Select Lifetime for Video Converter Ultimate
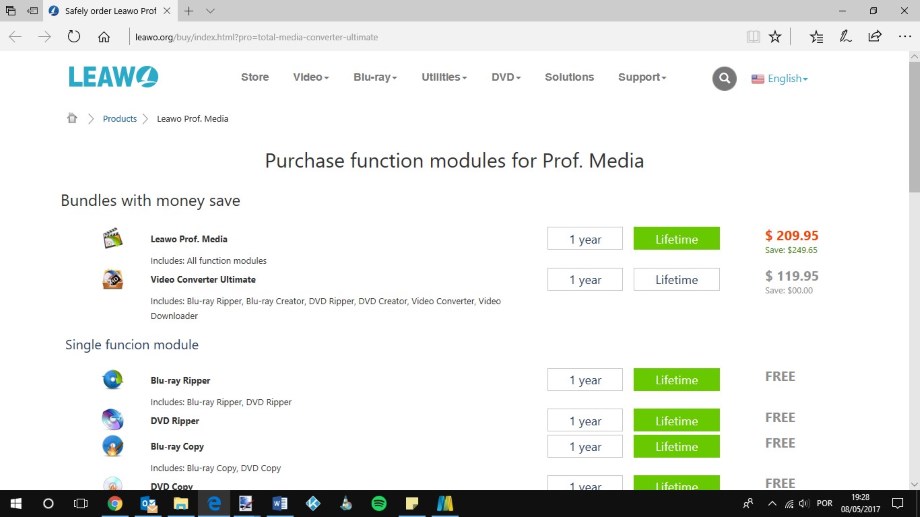Image resolution: width=920 pixels, height=517 pixels. tap(676, 280)
